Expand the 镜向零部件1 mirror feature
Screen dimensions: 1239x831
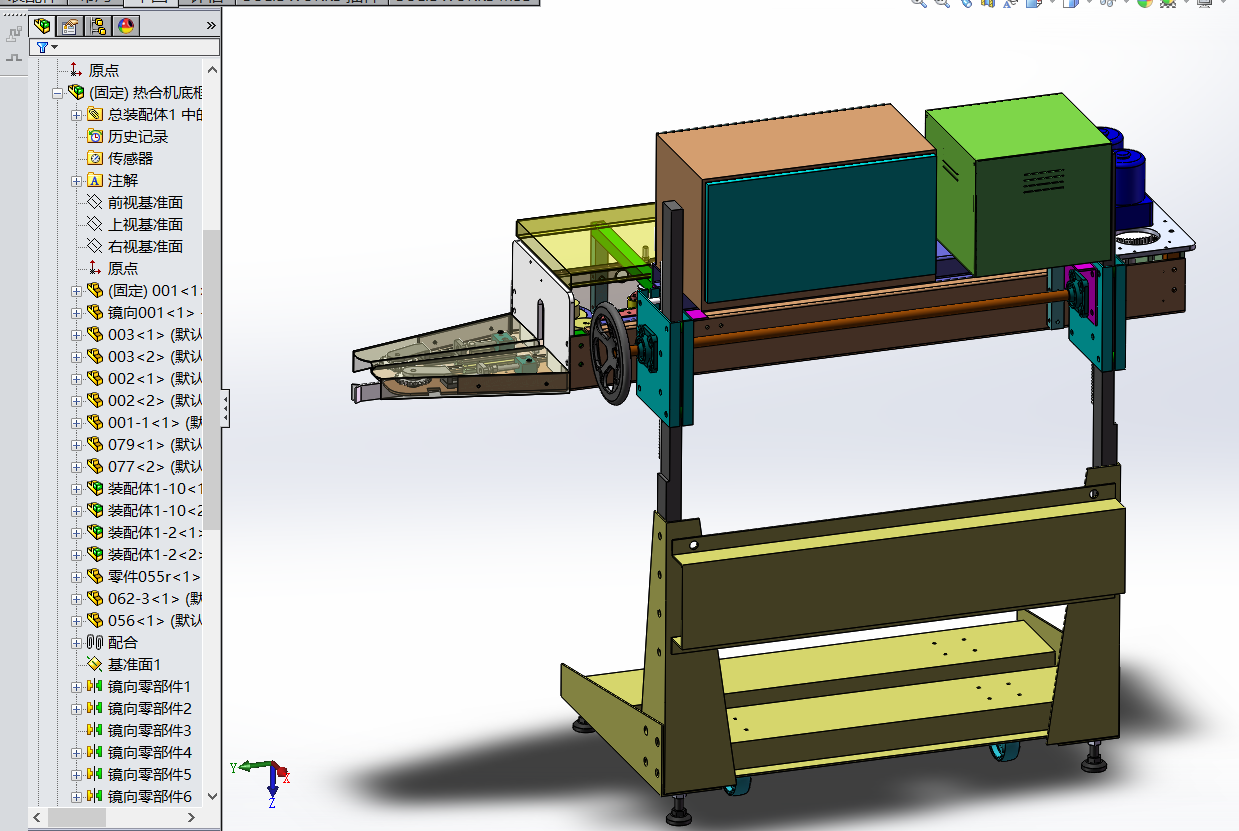click(77, 686)
